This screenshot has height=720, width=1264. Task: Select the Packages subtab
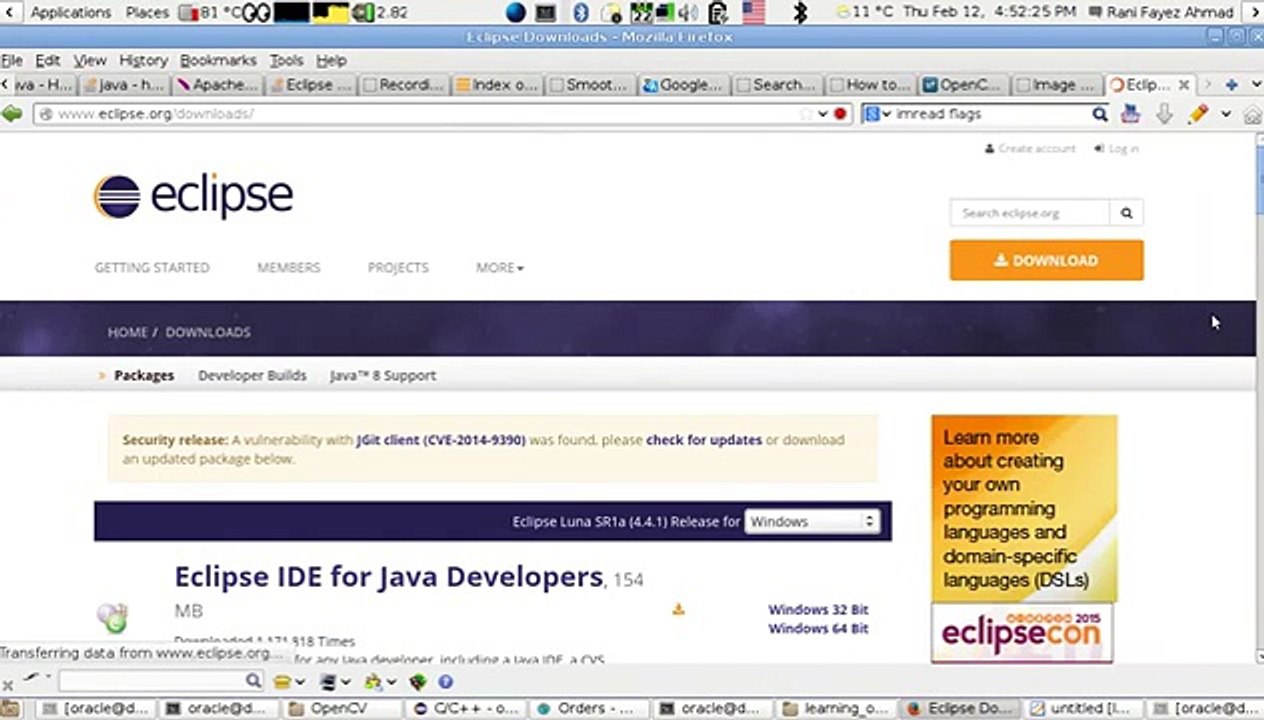pos(144,375)
